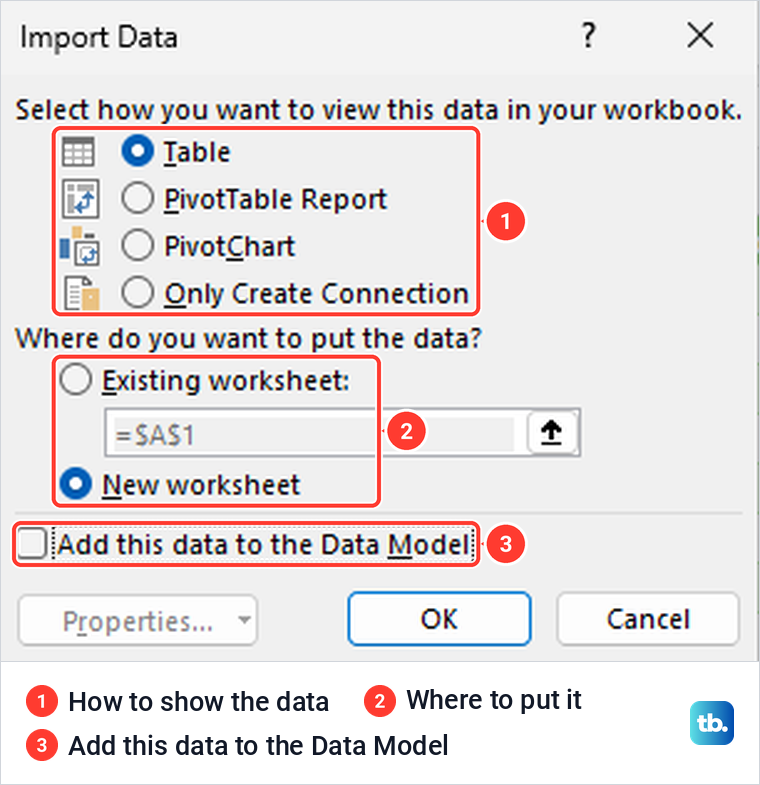
Task: Click the Cancel button
Action: tap(648, 619)
